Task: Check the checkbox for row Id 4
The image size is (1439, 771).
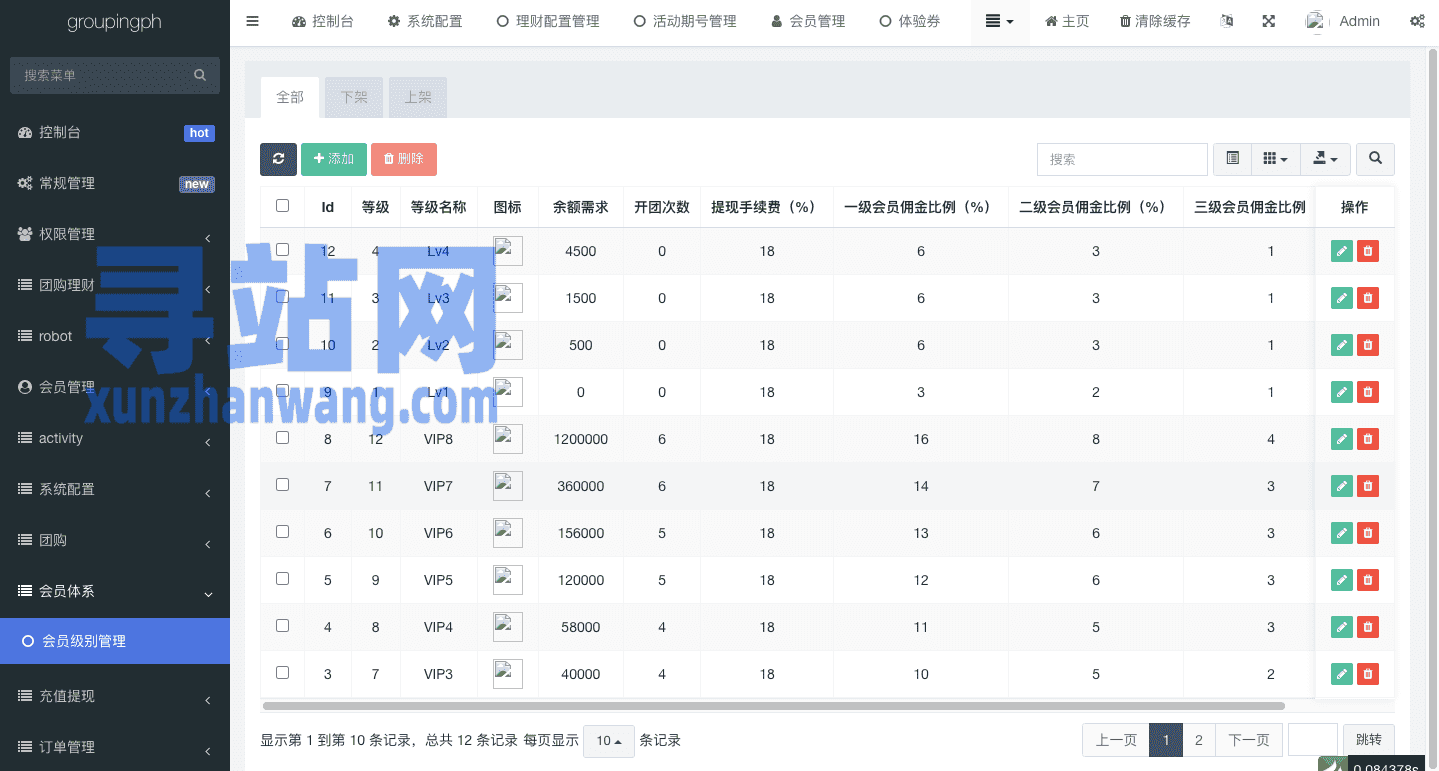Action: pyautogui.click(x=282, y=625)
